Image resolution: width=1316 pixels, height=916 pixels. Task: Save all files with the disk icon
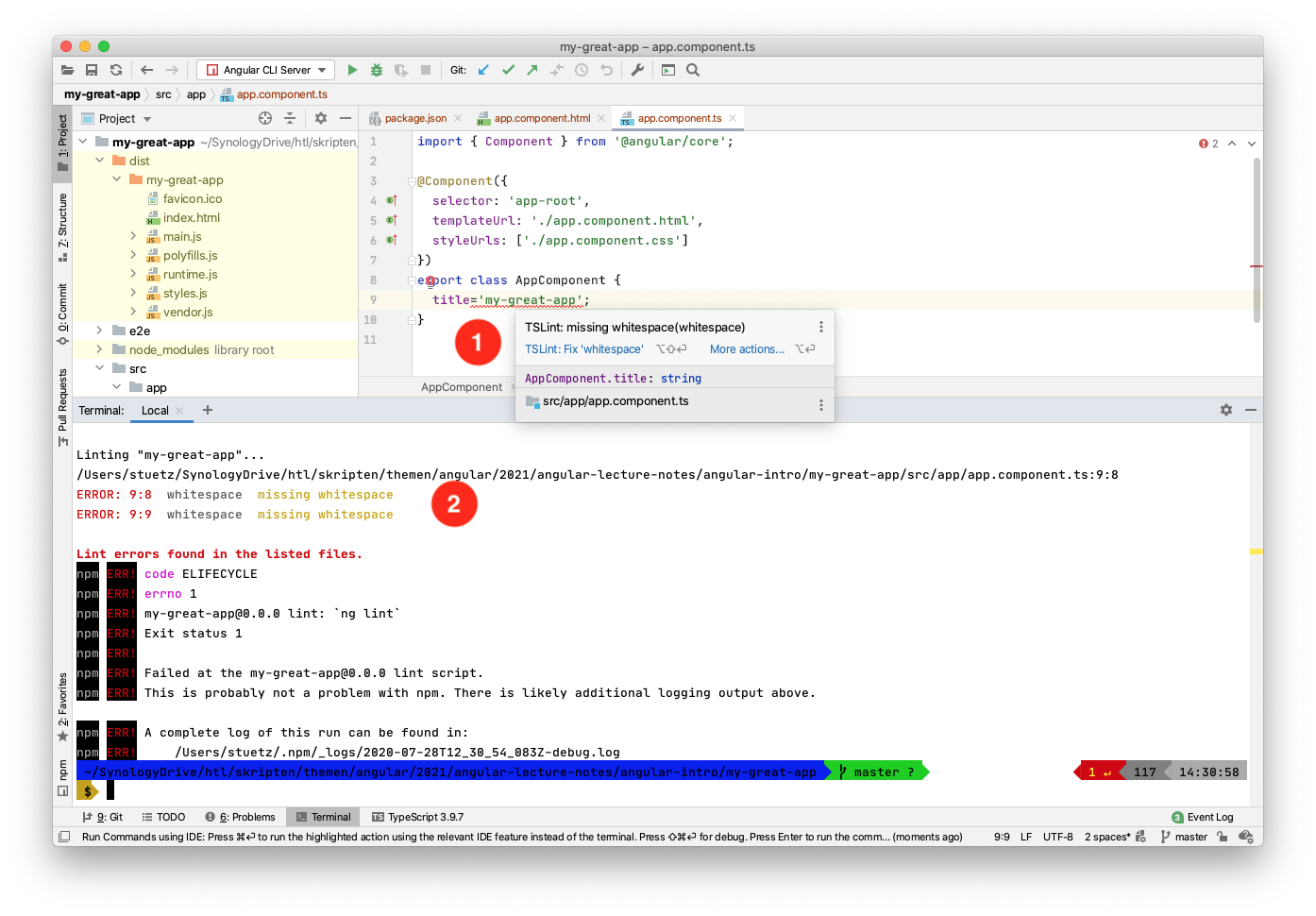click(x=92, y=70)
